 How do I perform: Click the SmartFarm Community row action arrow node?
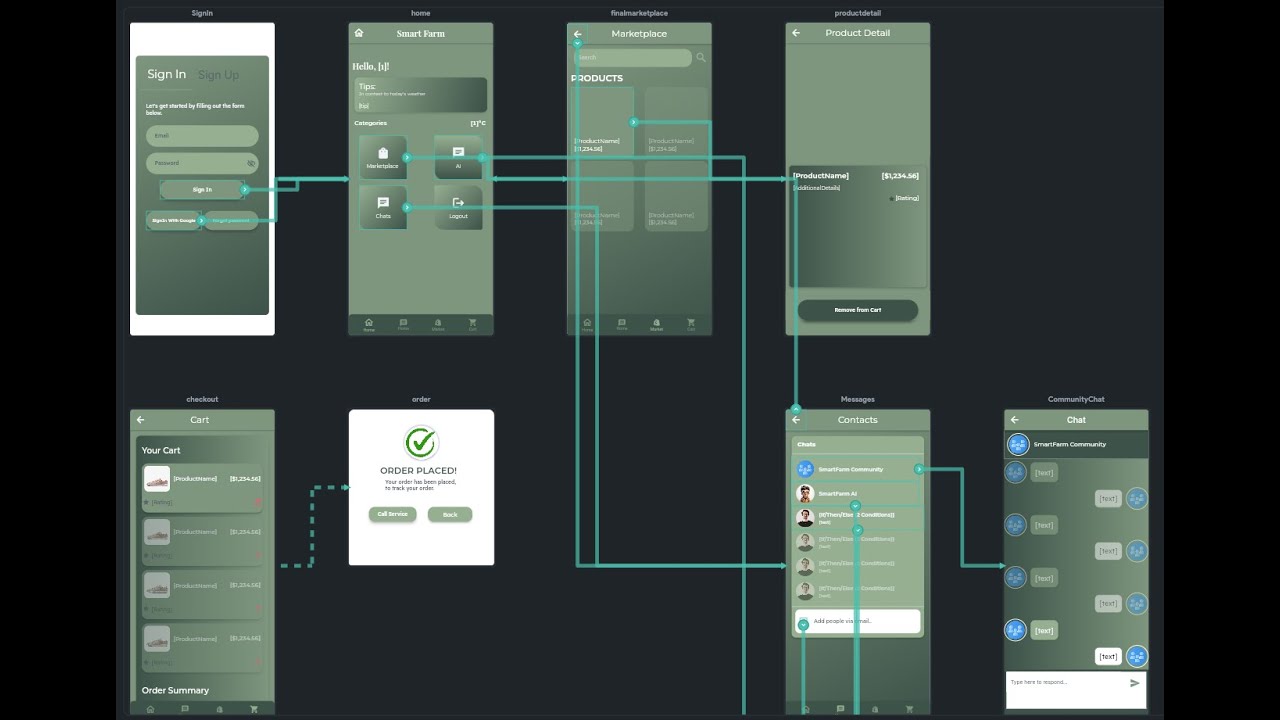(919, 469)
